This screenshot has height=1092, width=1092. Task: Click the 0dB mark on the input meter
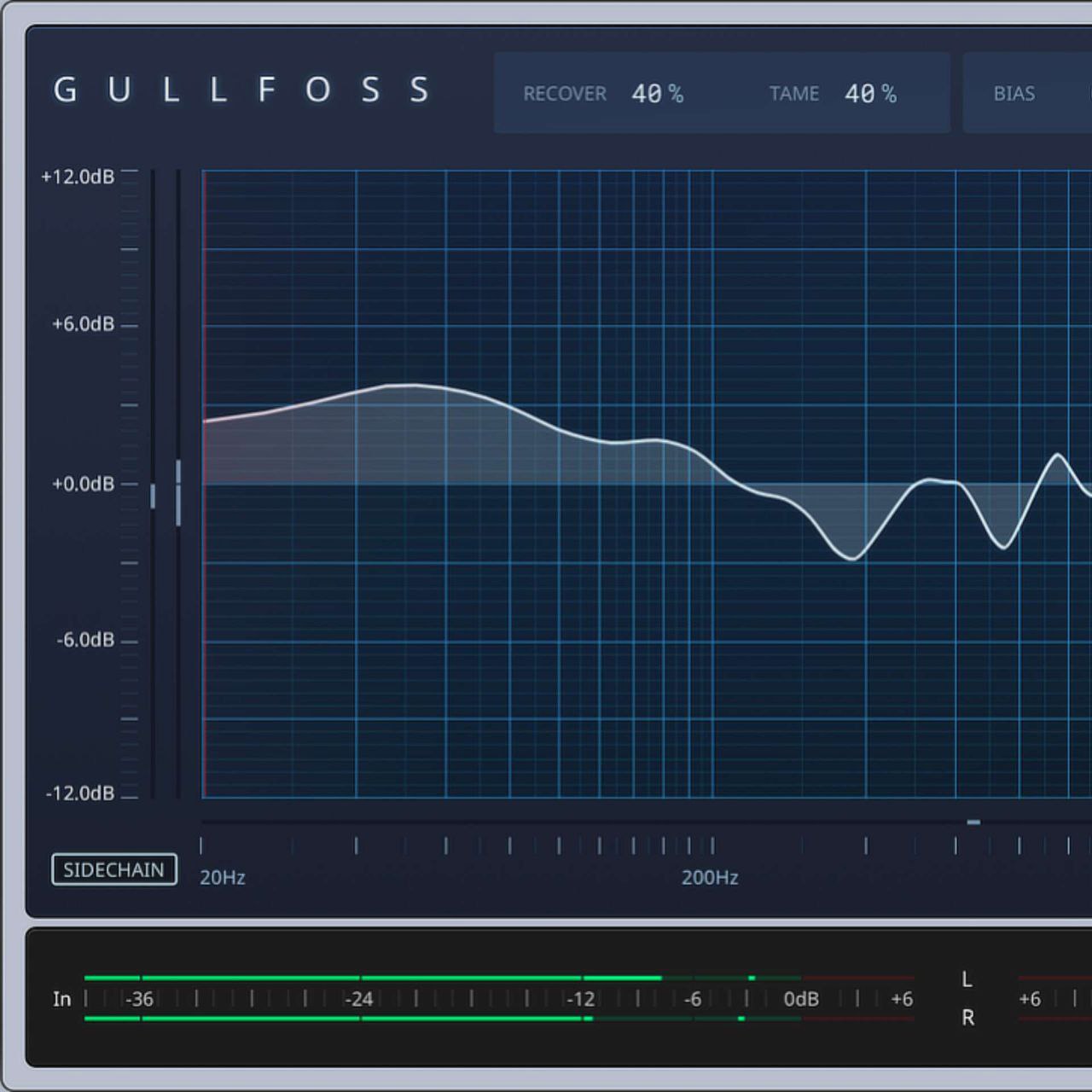click(801, 999)
